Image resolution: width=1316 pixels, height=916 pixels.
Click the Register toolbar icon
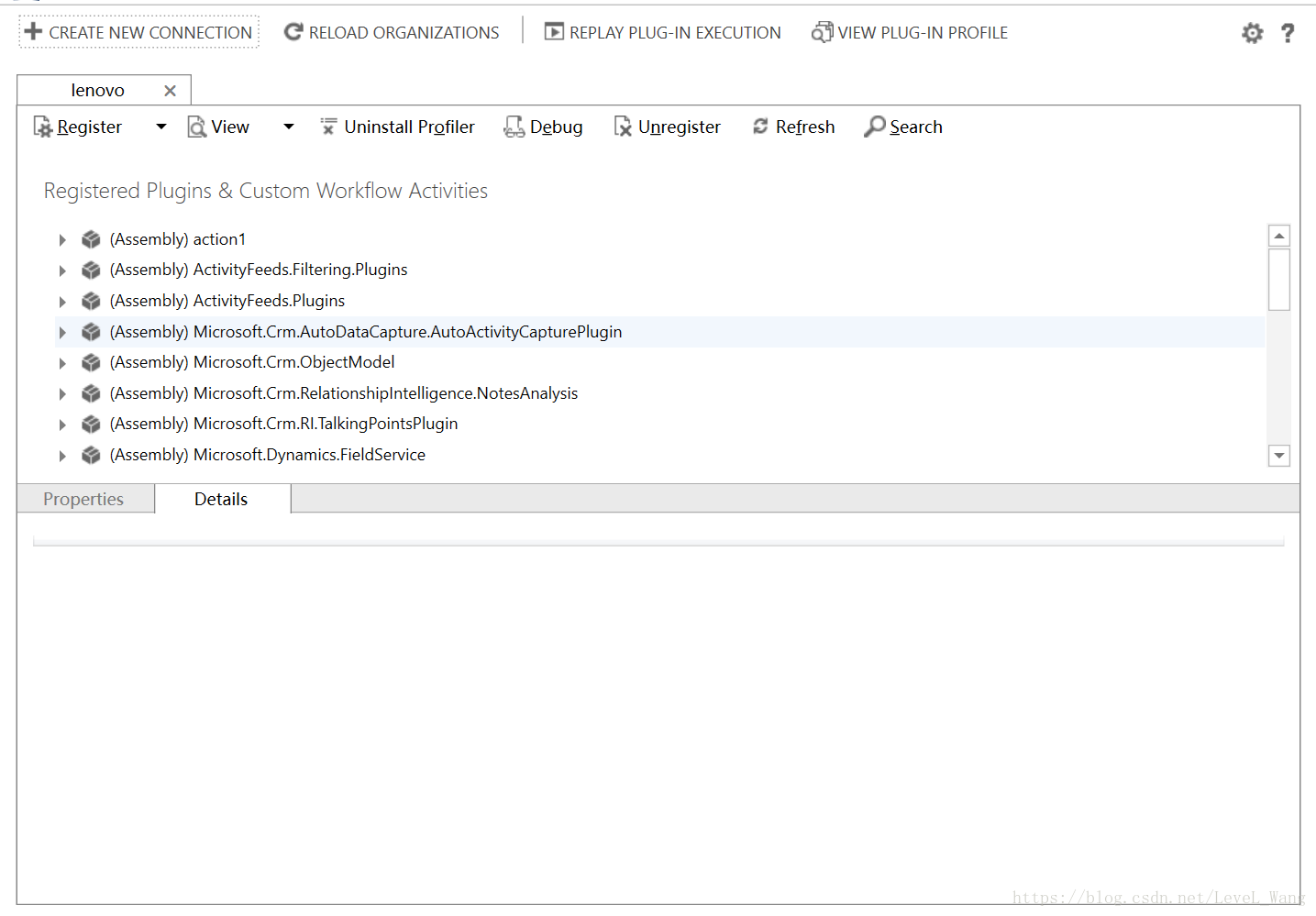[43, 127]
